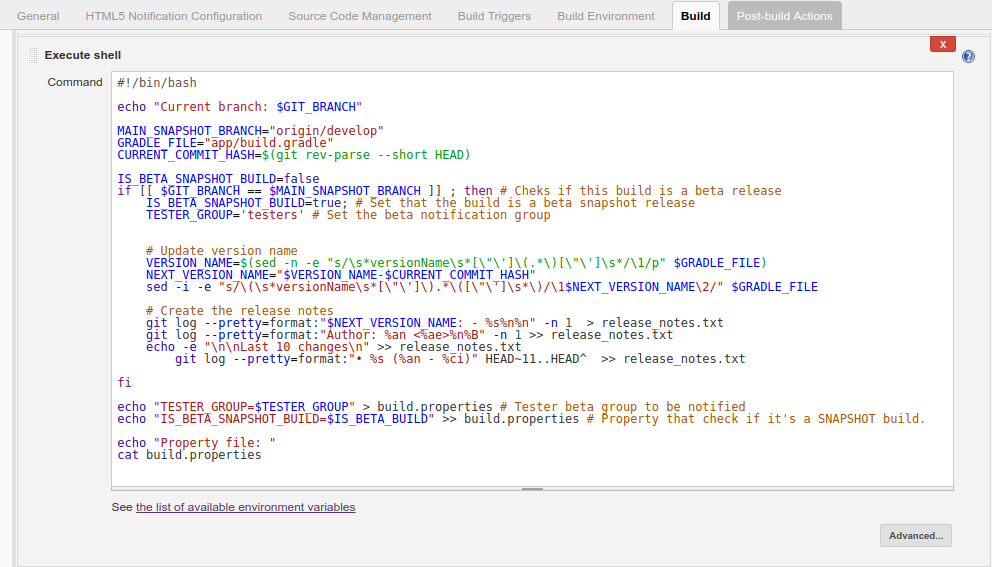Viewport: 992px width, 567px height.
Task: Open the General tab
Action: [x=38, y=16]
